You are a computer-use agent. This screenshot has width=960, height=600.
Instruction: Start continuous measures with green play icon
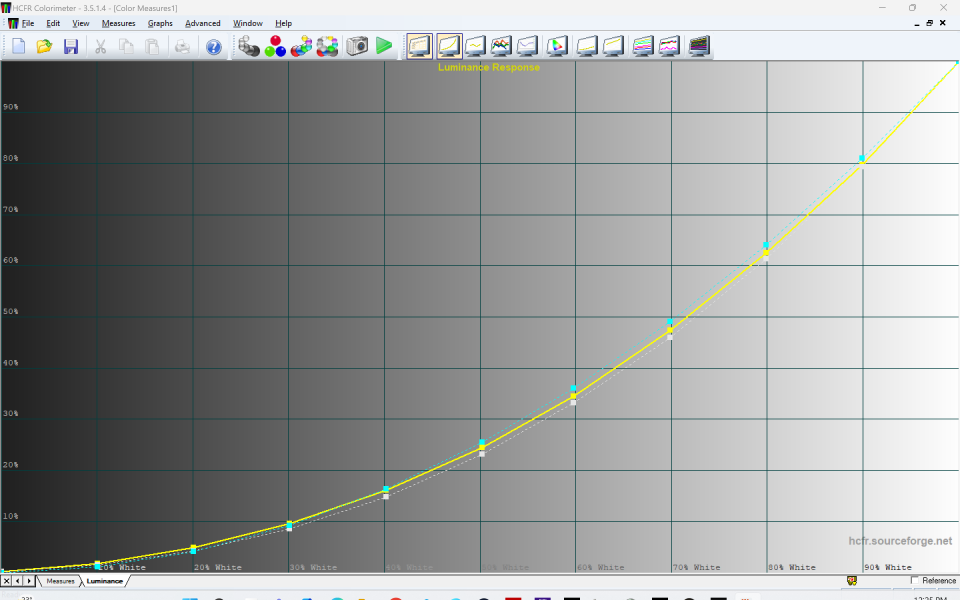click(x=384, y=46)
